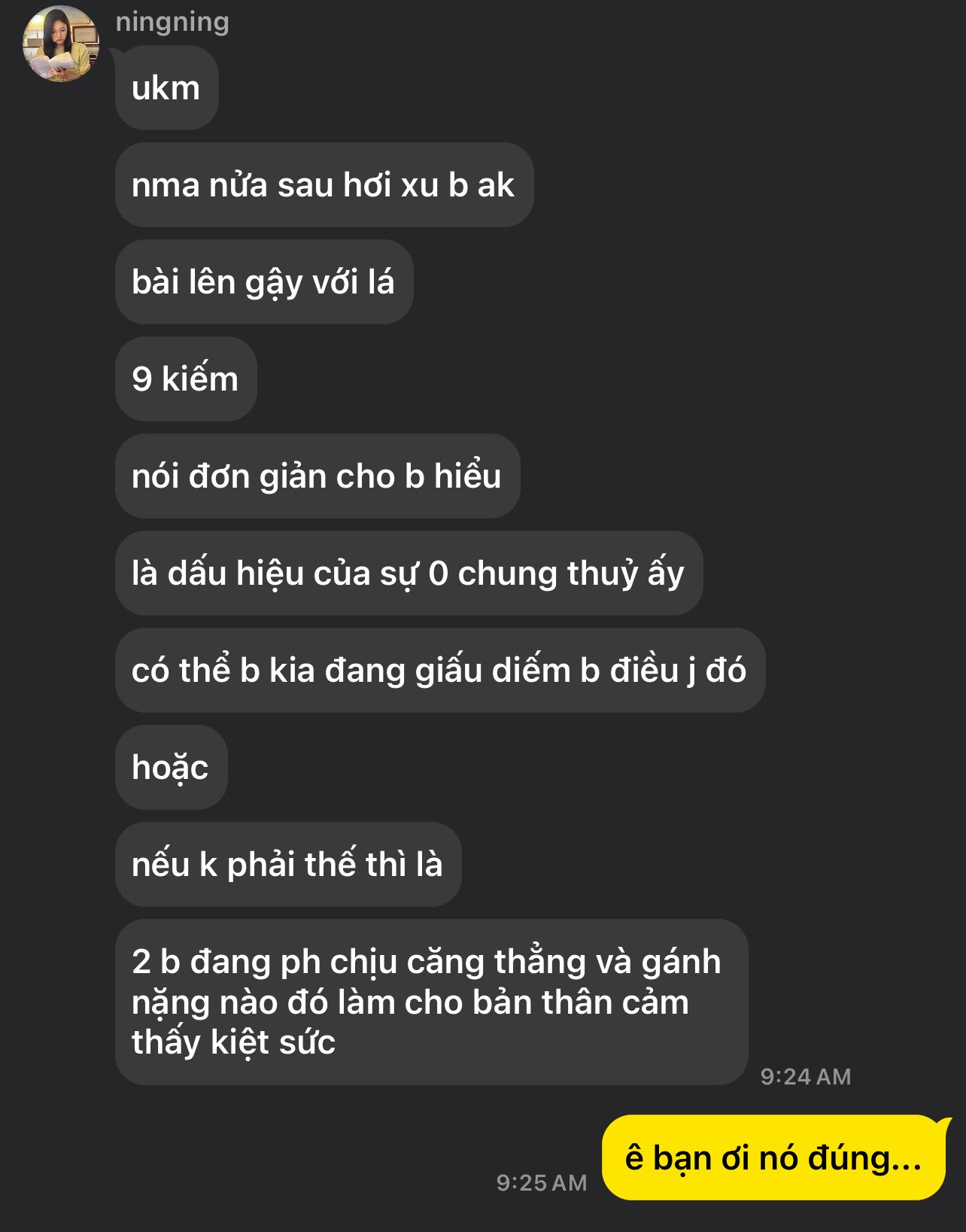The height and width of the screenshot is (1232, 966).
Task: Click the '9 kiếm' message bubble
Action: pos(186,379)
